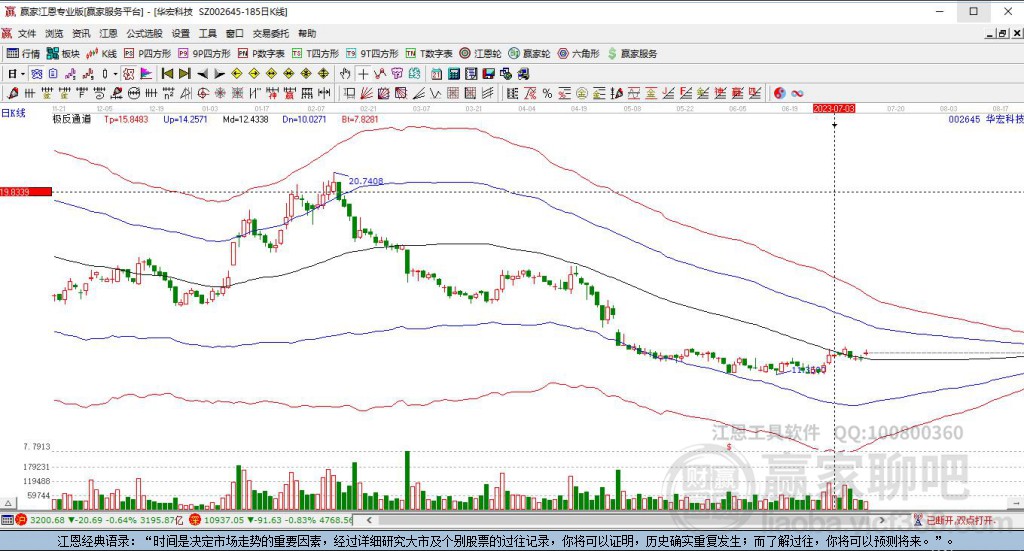Open the T数字表 time table
1024x551 pixels.
[429, 54]
